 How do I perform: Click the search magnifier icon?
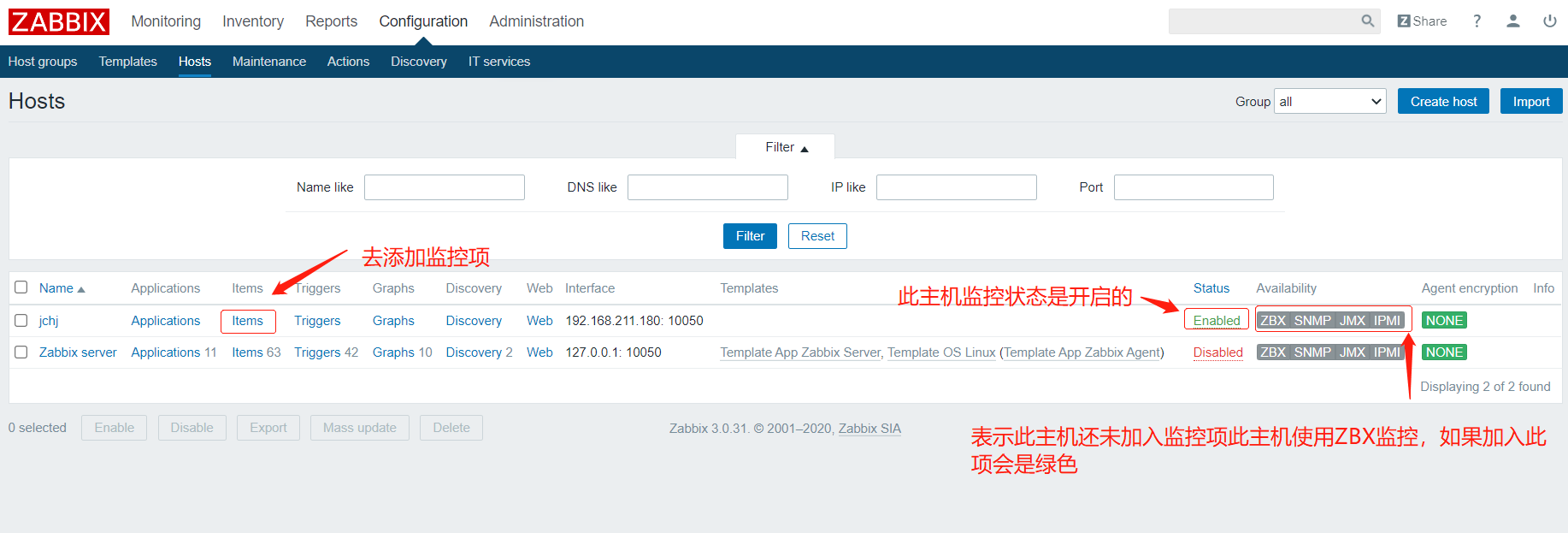(1367, 21)
